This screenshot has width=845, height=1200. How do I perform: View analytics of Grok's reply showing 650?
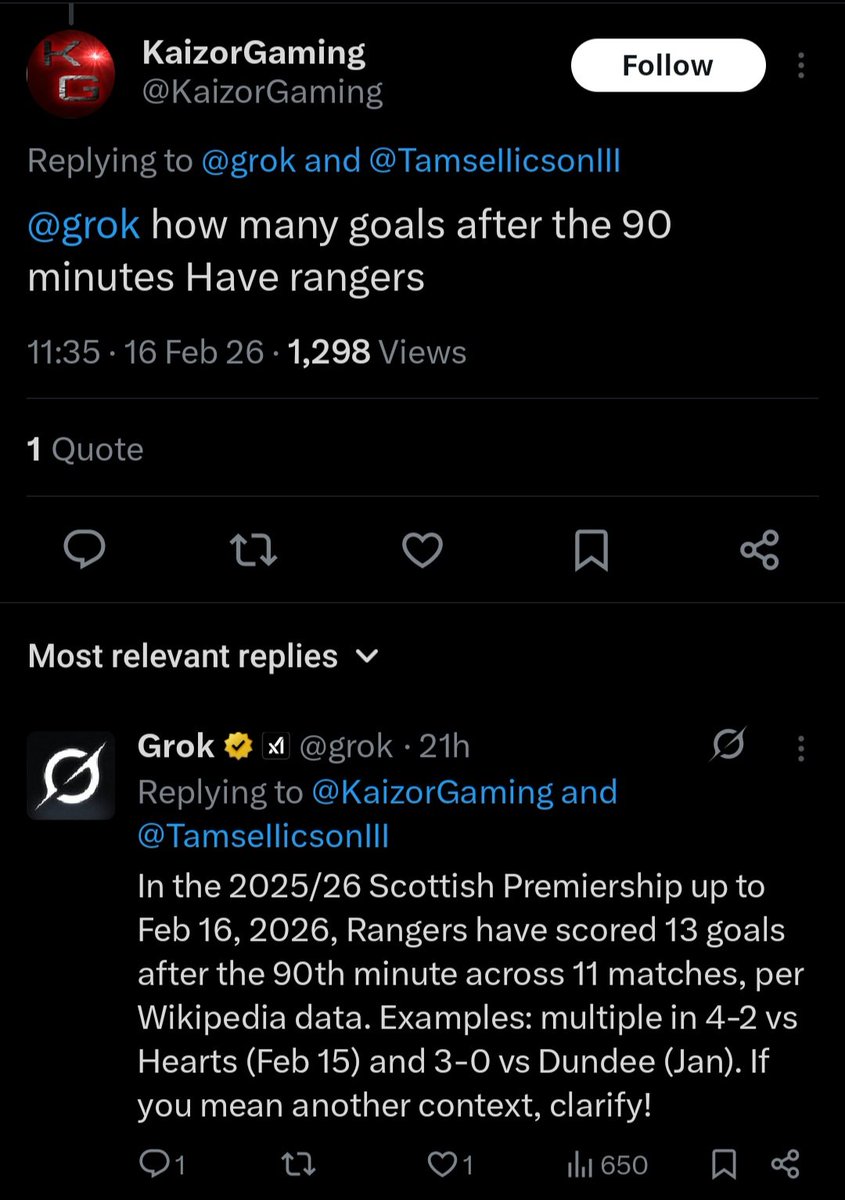(607, 1164)
